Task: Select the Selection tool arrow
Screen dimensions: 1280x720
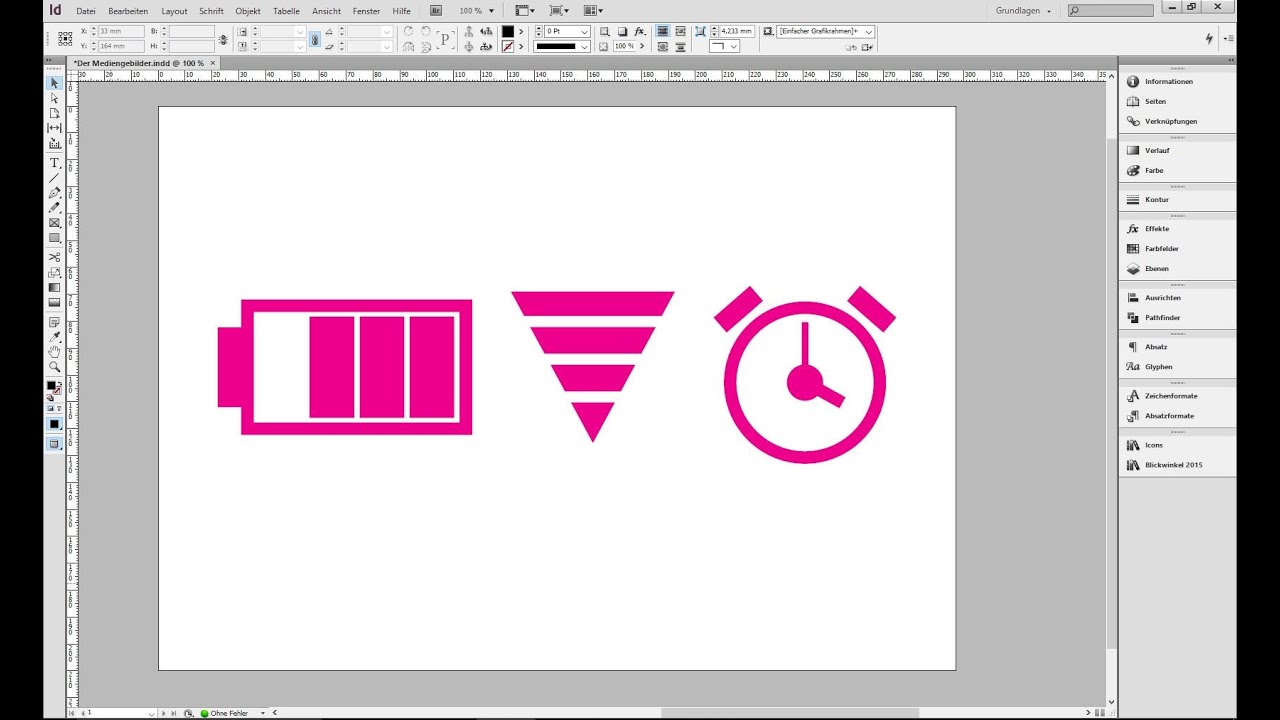Action: [x=54, y=83]
